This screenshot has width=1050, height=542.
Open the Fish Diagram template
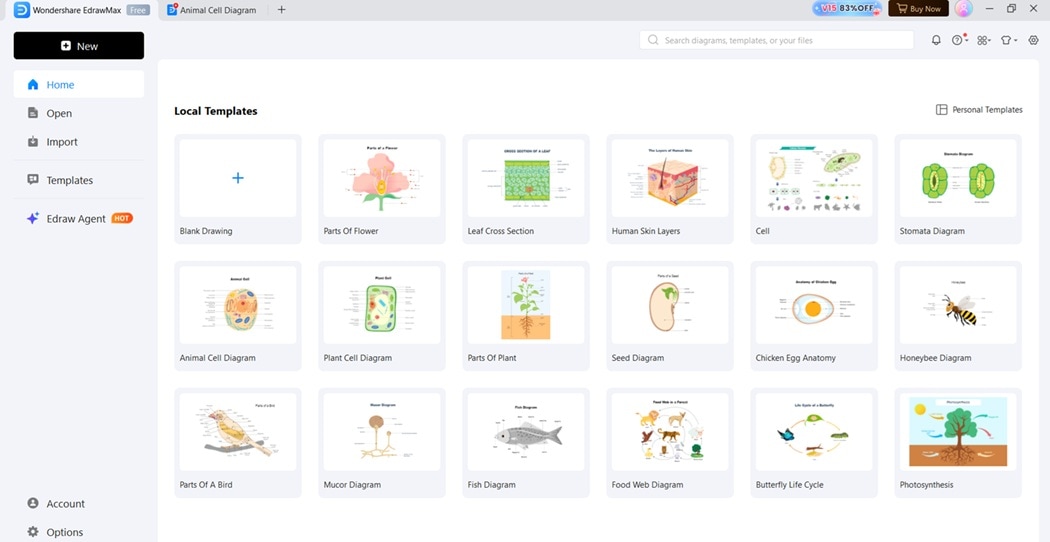(526, 443)
